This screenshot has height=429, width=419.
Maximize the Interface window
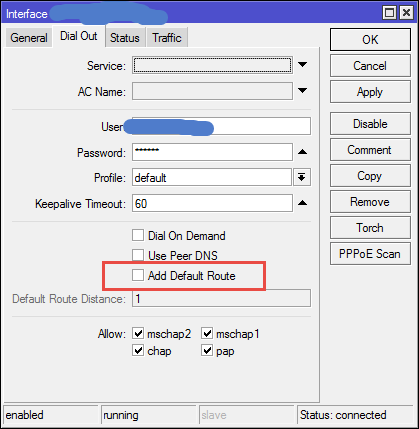(x=390, y=13)
